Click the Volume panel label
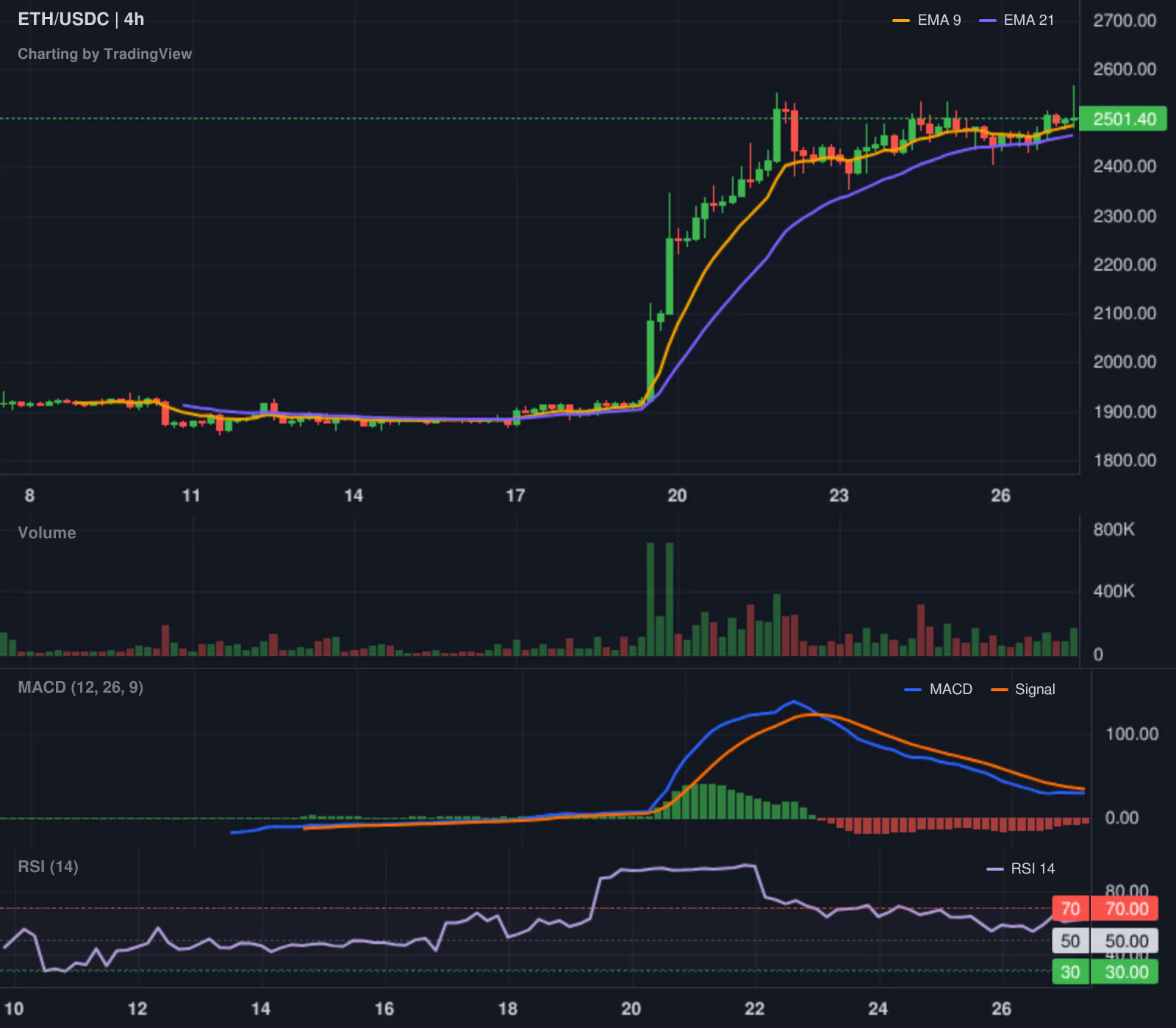Screen dimensions: 1176x1028 click(47, 533)
